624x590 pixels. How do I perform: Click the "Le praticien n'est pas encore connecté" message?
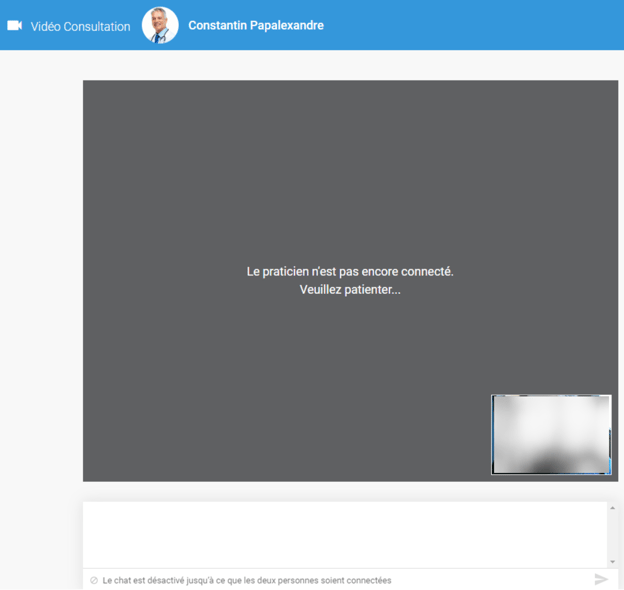tap(350, 272)
